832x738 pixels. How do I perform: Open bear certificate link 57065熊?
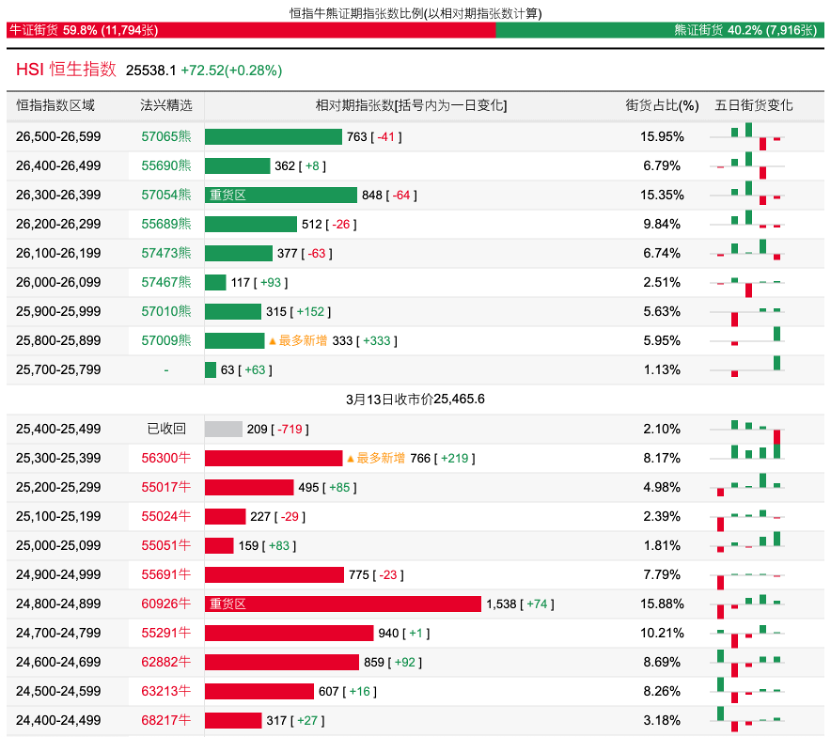tap(166, 137)
